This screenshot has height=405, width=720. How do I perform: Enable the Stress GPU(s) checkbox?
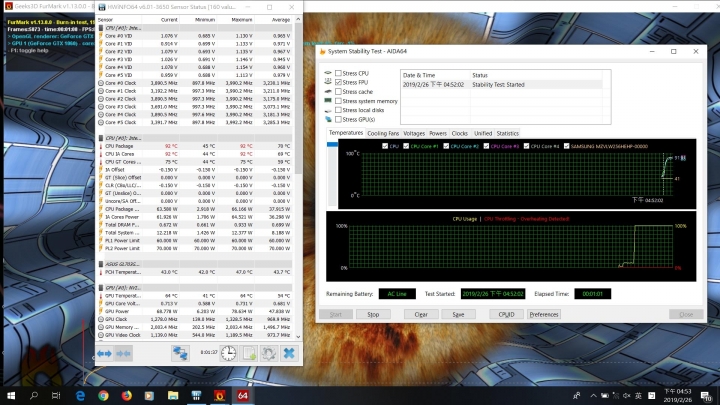click(338, 119)
